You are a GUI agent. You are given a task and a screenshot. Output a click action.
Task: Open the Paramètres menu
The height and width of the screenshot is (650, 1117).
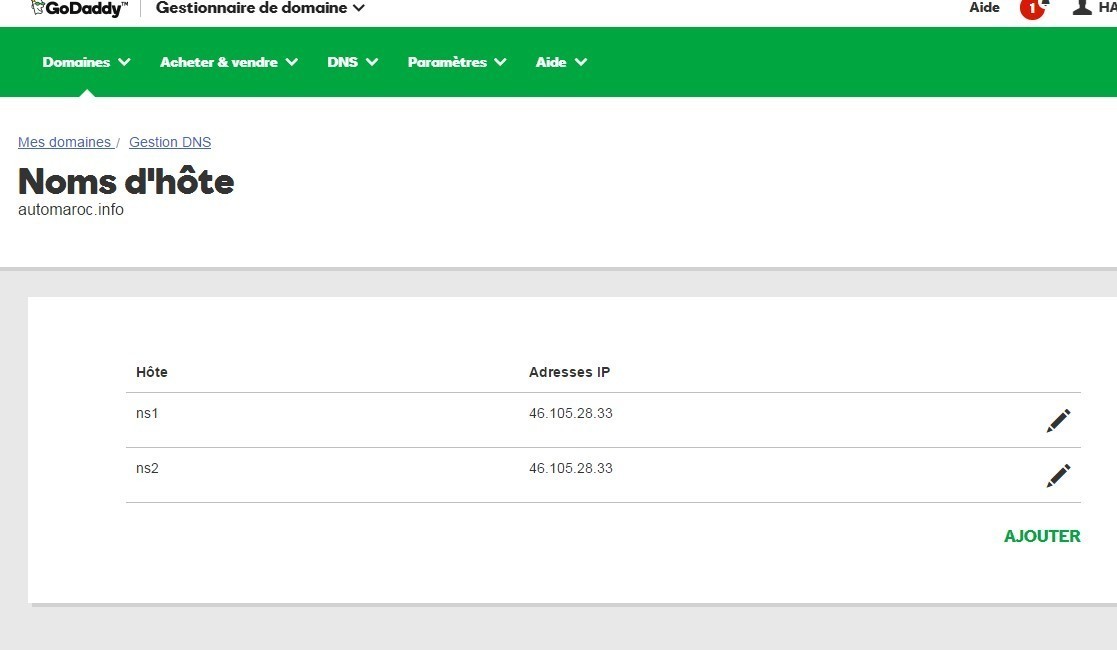(x=457, y=62)
